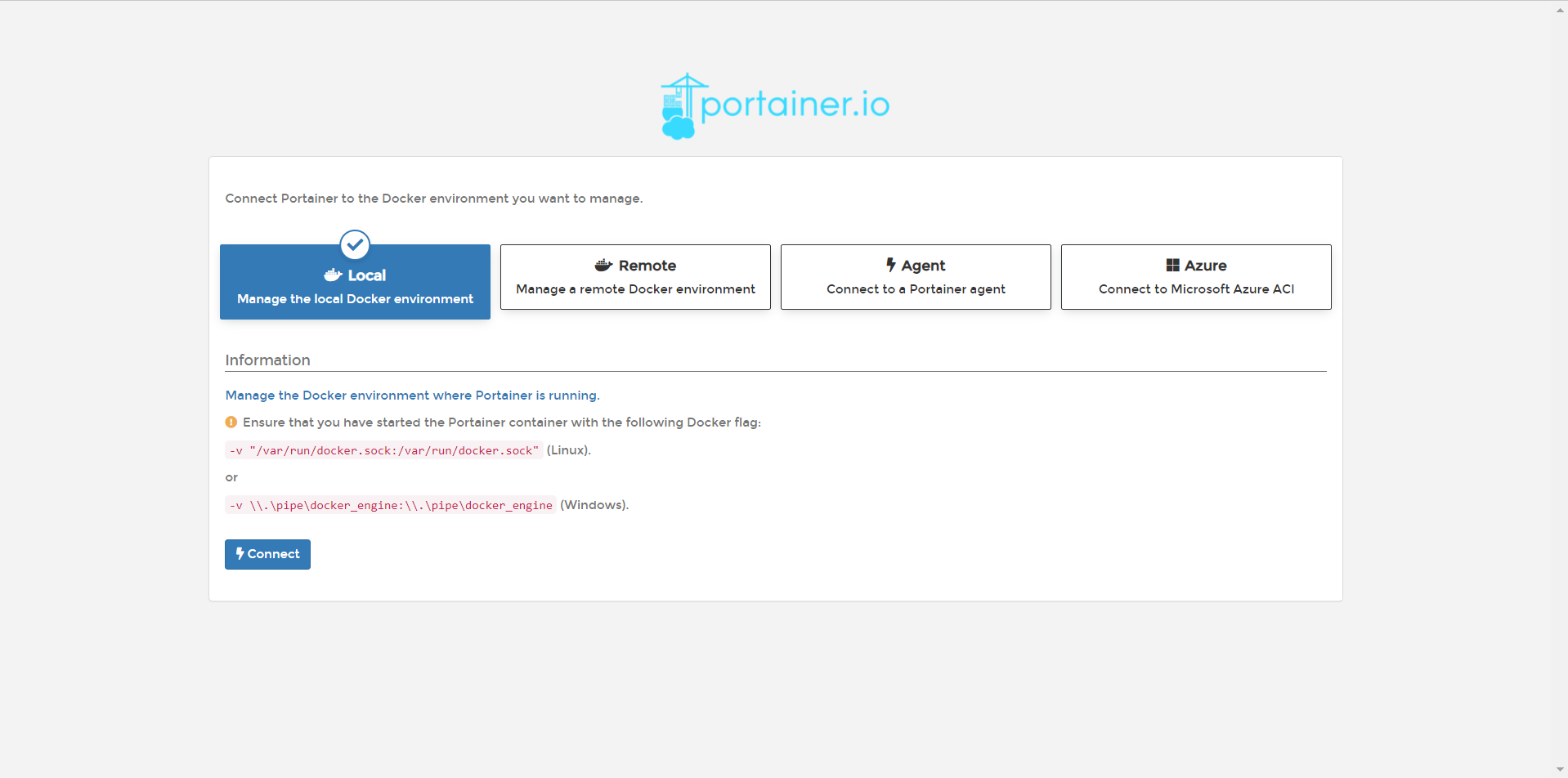1568x778 pixels.
Task: Click the Linux docker.sock flag code snippet
Action: coord(384,450)
